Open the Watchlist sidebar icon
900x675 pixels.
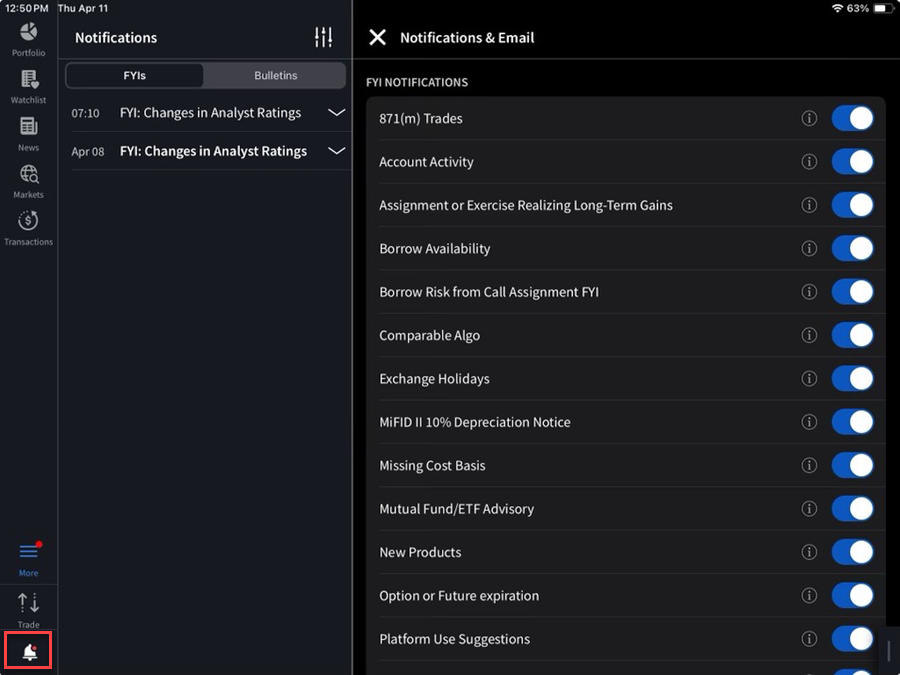(28, 87)
